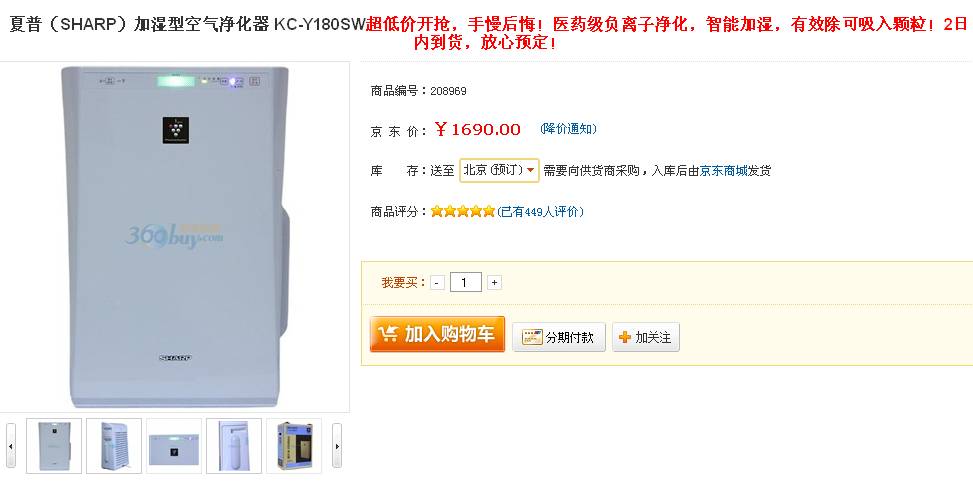This screenshot has width=973, height=488.
Task: Select the packaging box thumbnail
Action: 294,446
